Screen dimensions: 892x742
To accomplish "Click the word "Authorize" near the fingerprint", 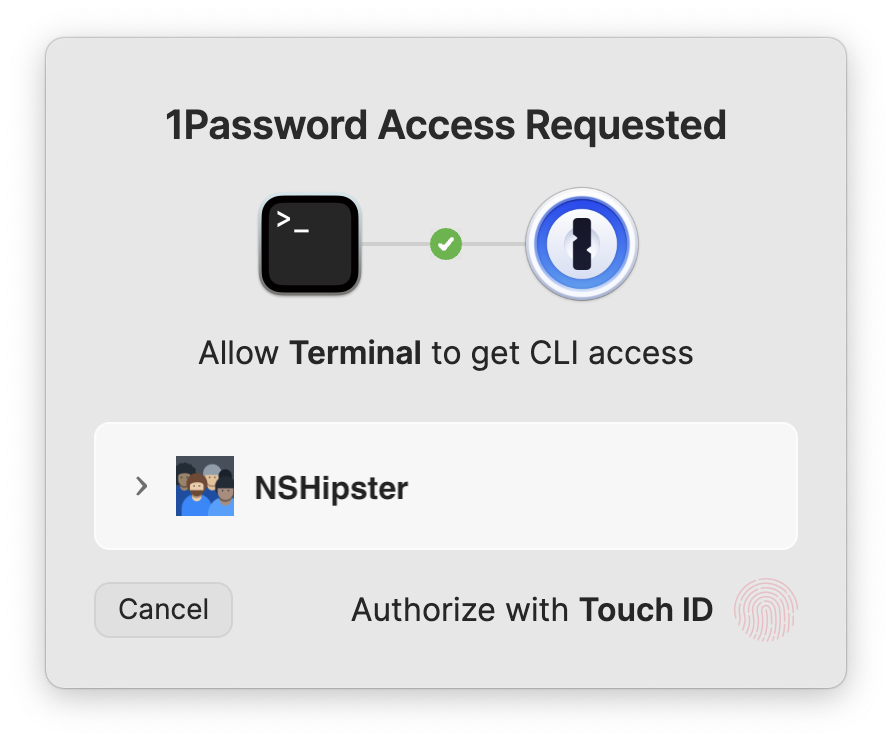I will [424, 610].
